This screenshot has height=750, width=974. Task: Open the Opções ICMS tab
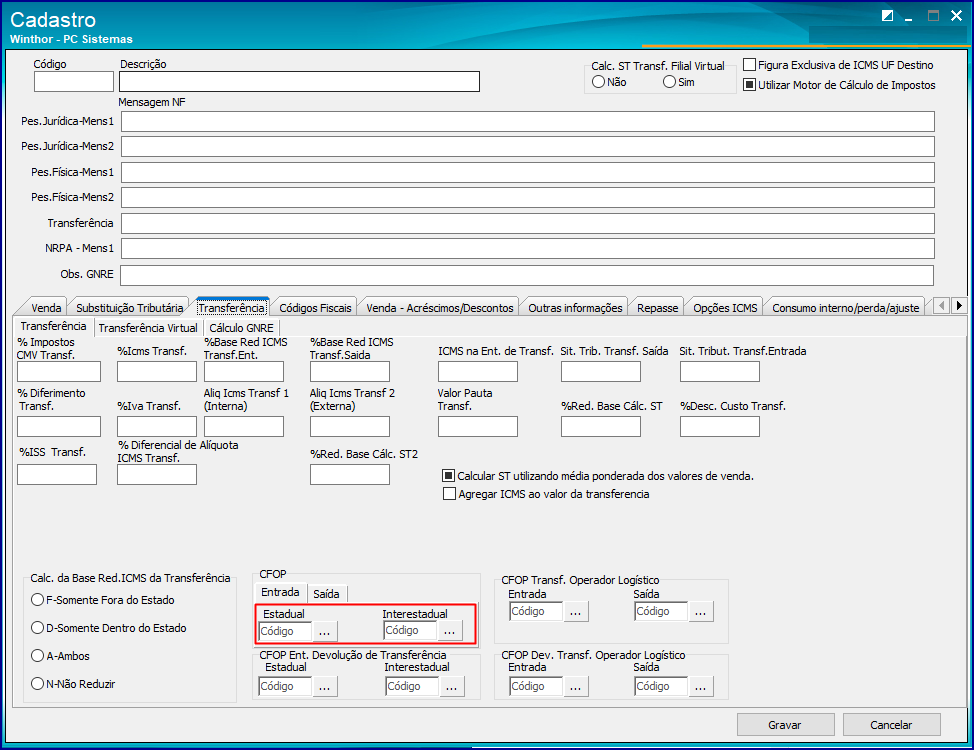point(725,308)
